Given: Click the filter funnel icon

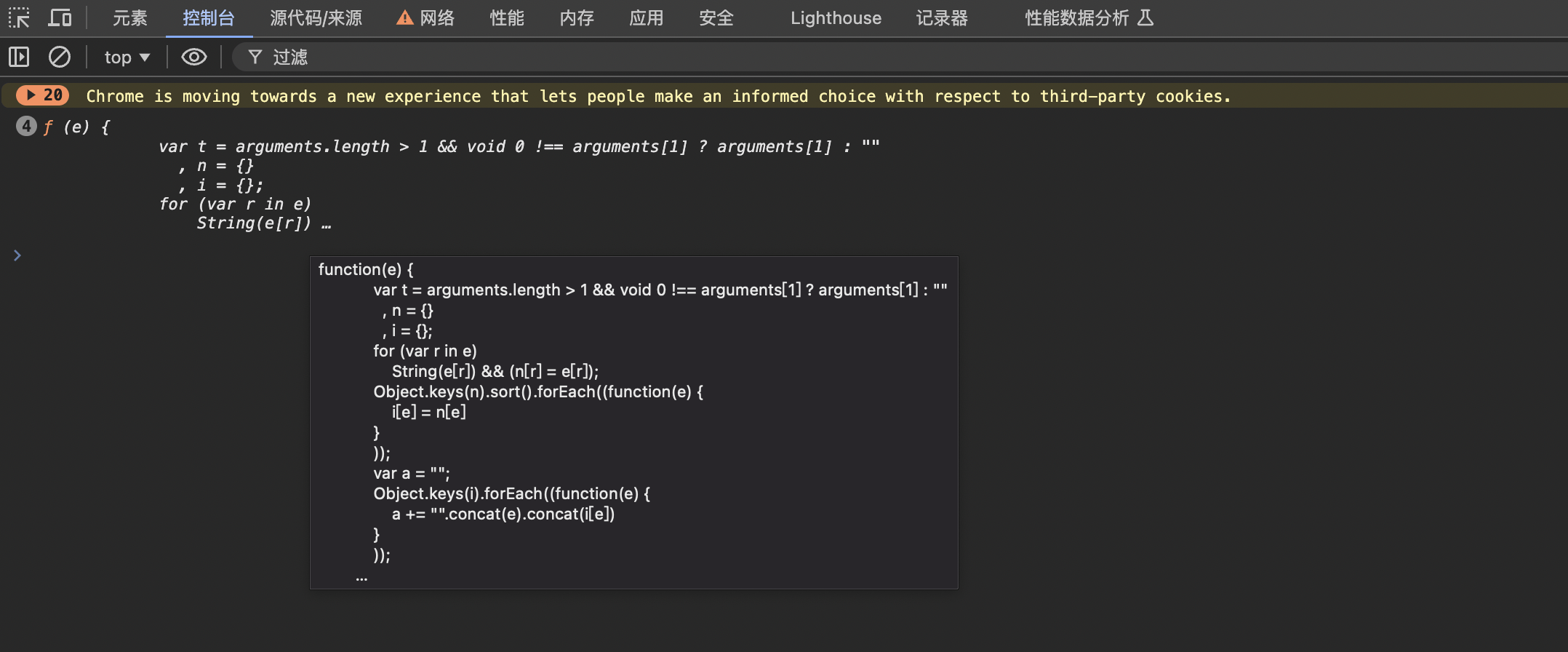Looking at the screenshot, I should (x=255, y=57).
